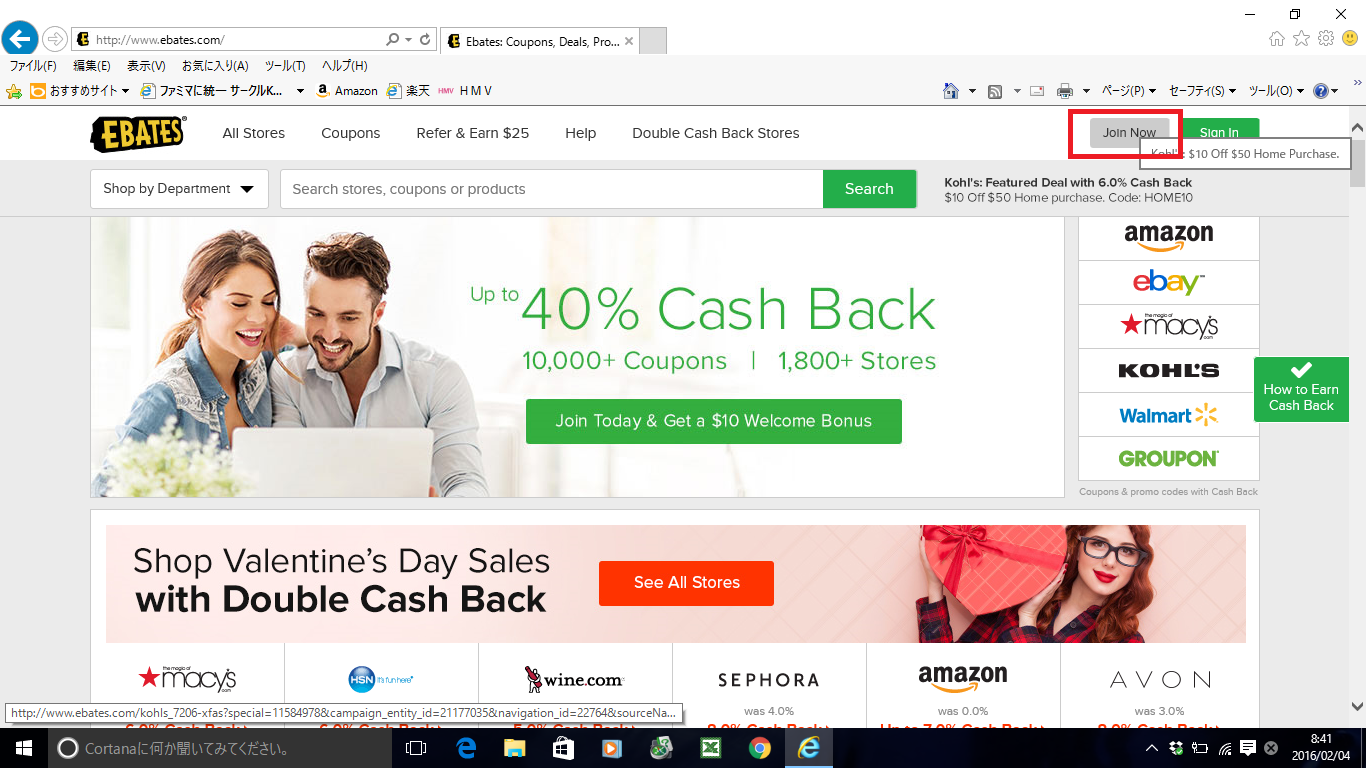Click Join Today Welcome Bonus button
1366x768 pixels.
(714, 421)
